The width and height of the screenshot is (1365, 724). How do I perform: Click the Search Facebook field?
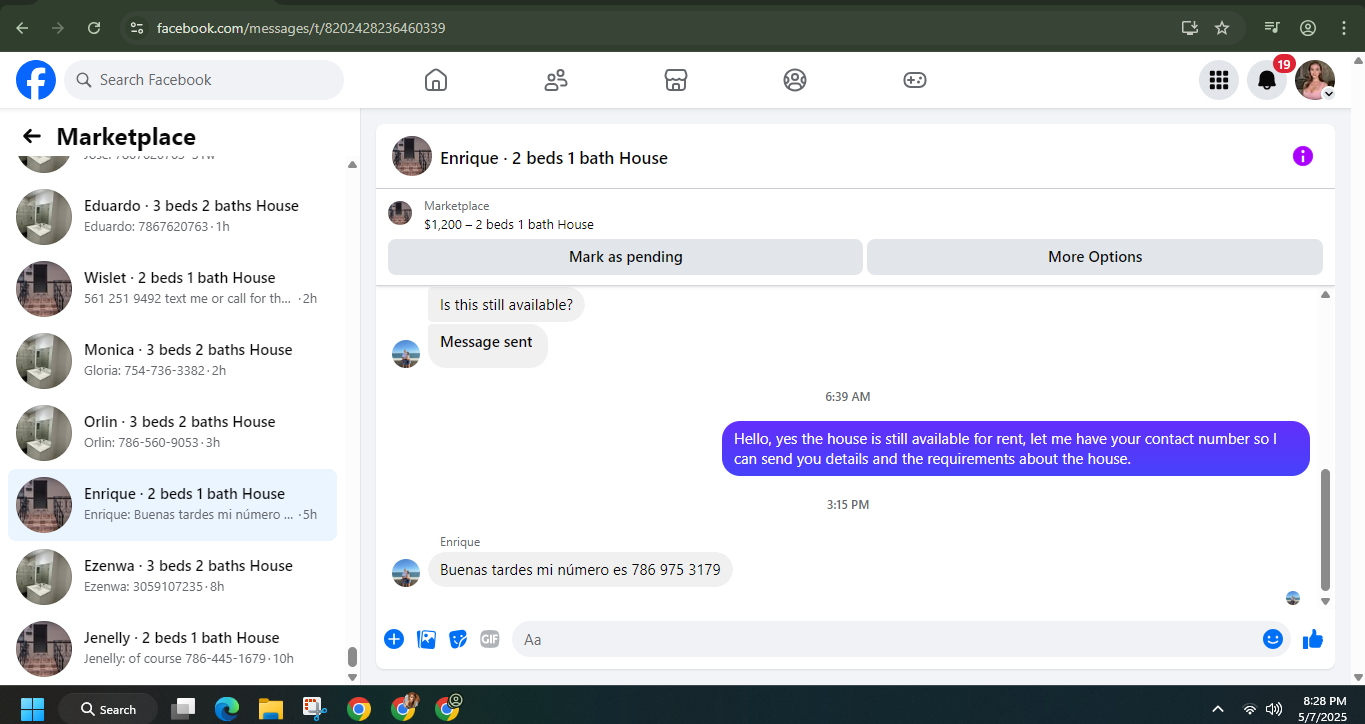click(204, 80)
